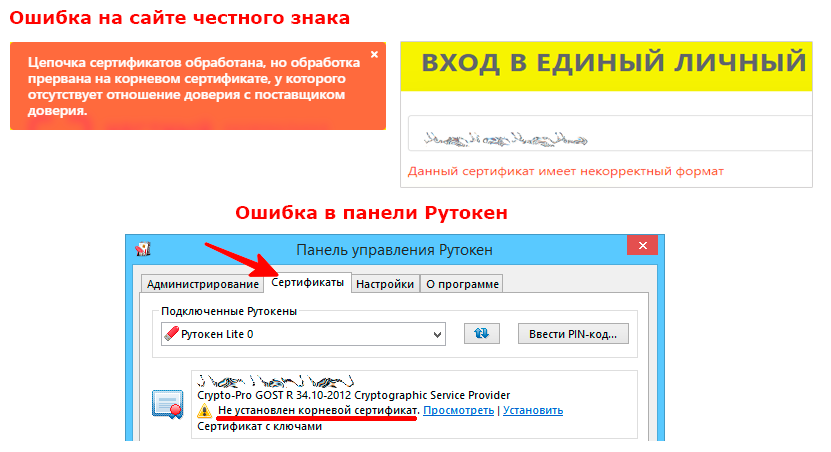
Task: Click the Rutoken app icon in title bar
Action: (143, 249)
